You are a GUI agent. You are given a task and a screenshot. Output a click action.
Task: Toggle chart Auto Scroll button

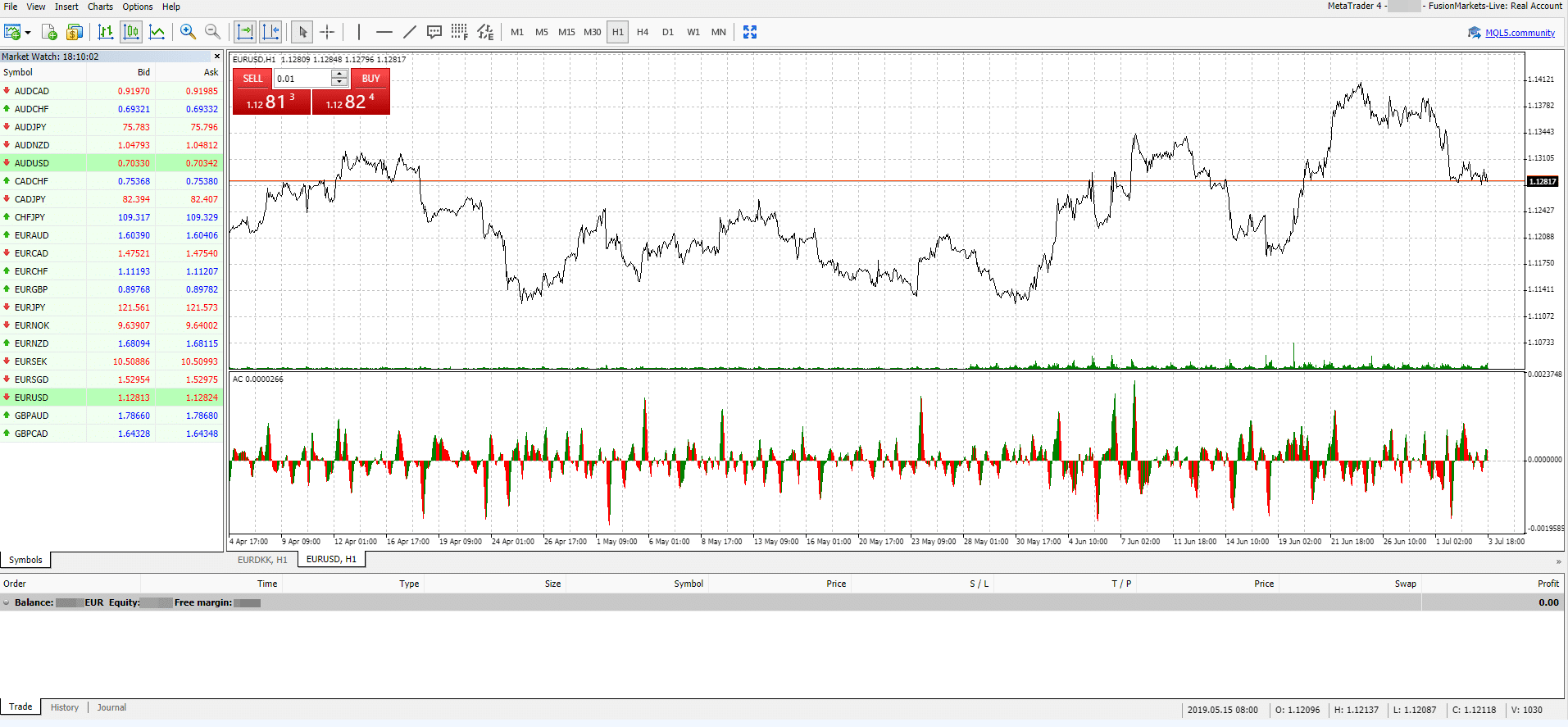(x=245, y=32)
